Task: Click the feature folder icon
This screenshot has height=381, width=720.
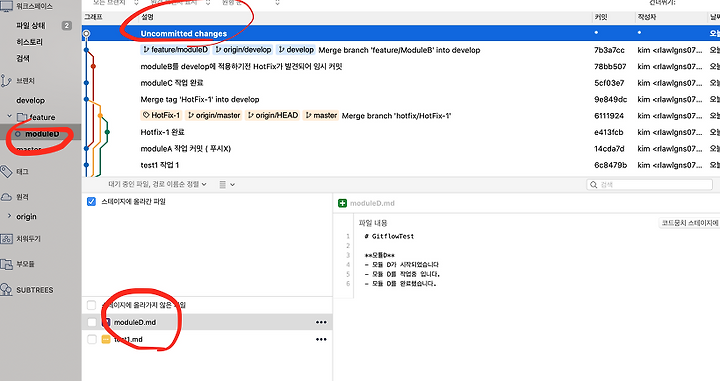Action: pyautogui.click(x=22, y=117)
